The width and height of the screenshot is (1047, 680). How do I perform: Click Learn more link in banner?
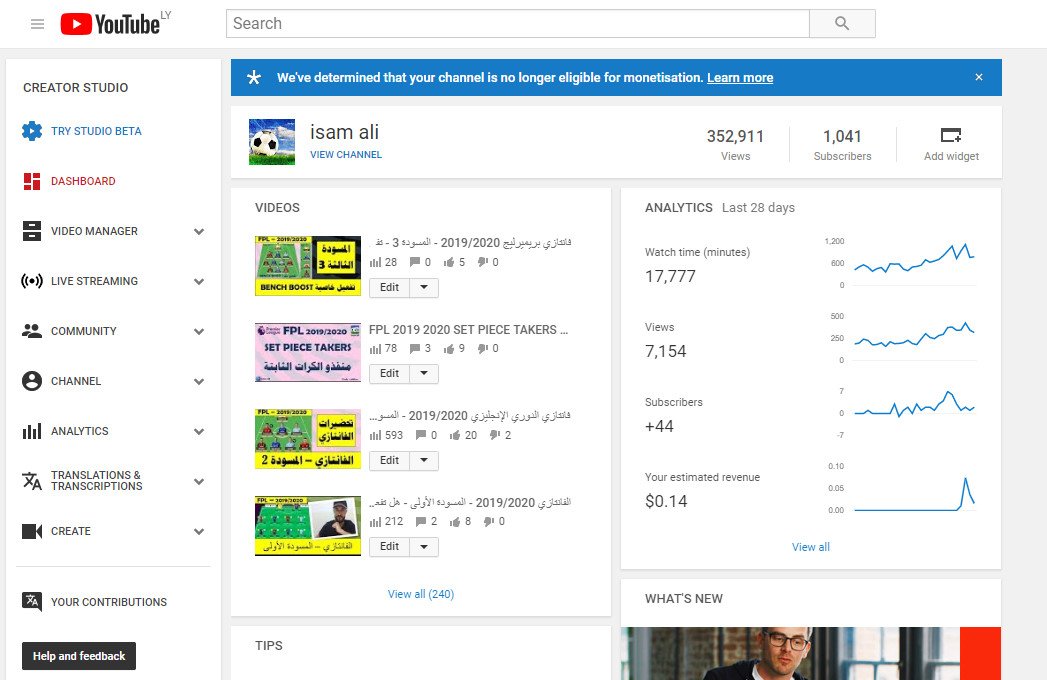pyautogui.click(x=740, y=77)
